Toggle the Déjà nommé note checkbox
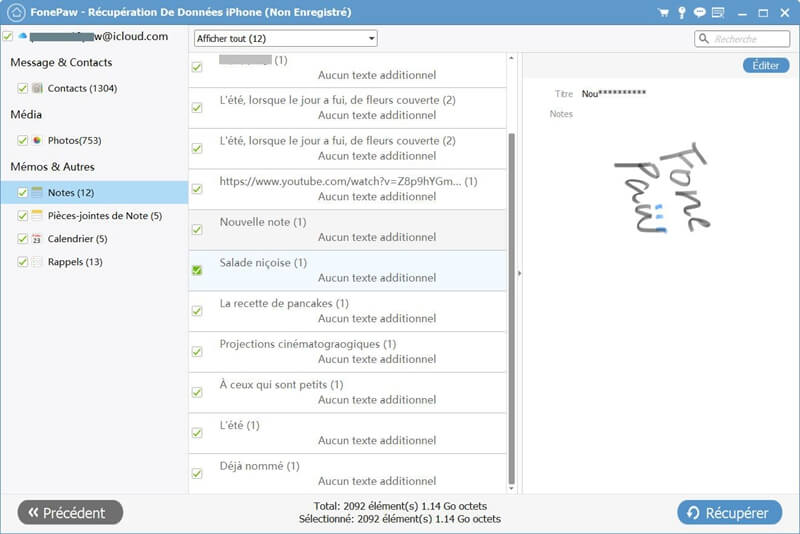Screen dimensions: 800x534 [x=197, y=473]
